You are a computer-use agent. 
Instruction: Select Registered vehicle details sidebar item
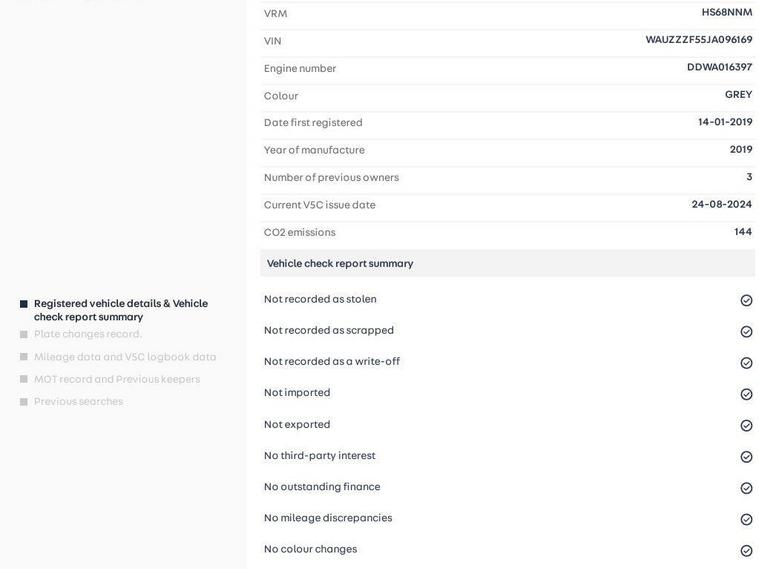coord(120,310)
